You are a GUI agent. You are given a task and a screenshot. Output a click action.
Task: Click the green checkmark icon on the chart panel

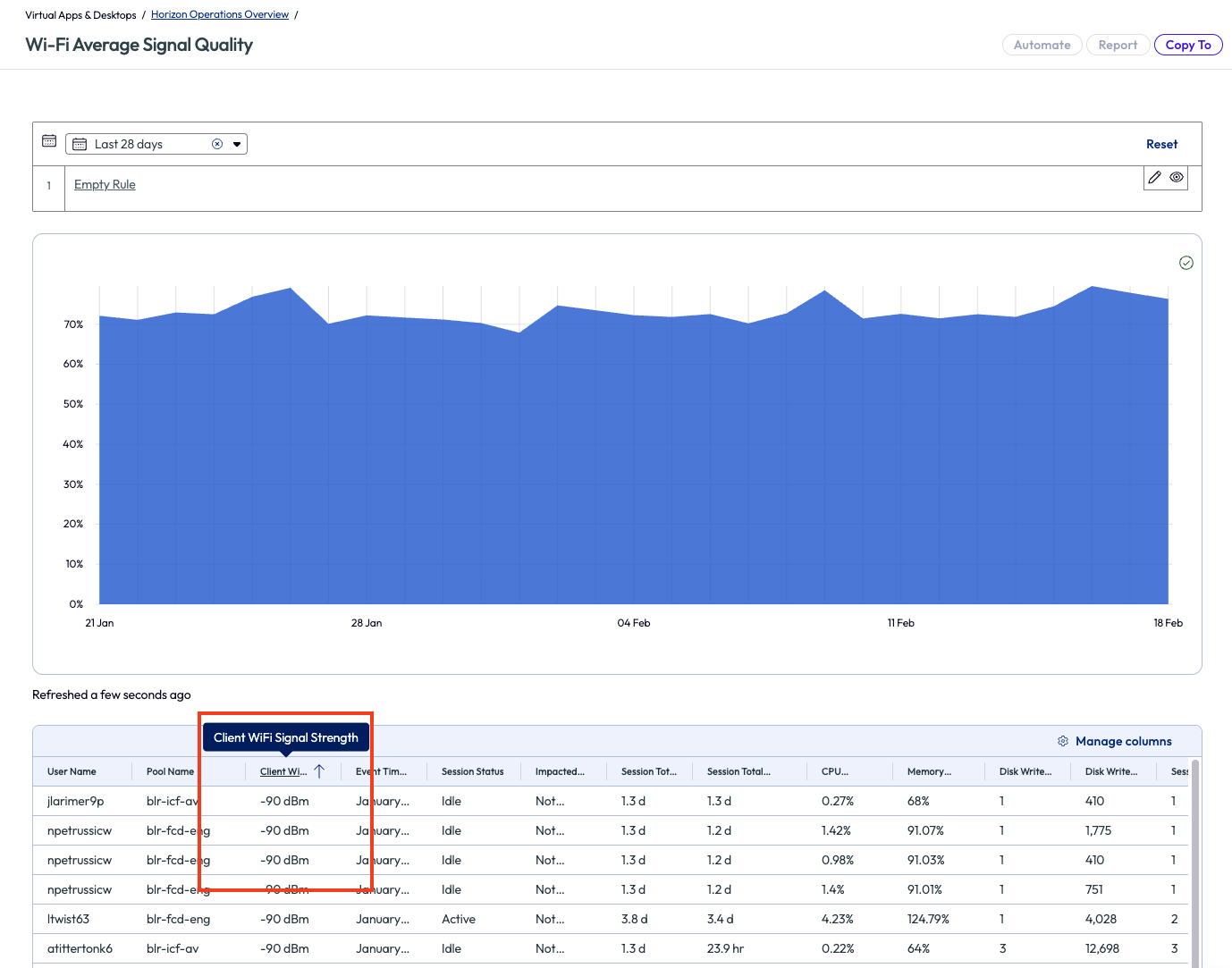tap(1186, 263)
